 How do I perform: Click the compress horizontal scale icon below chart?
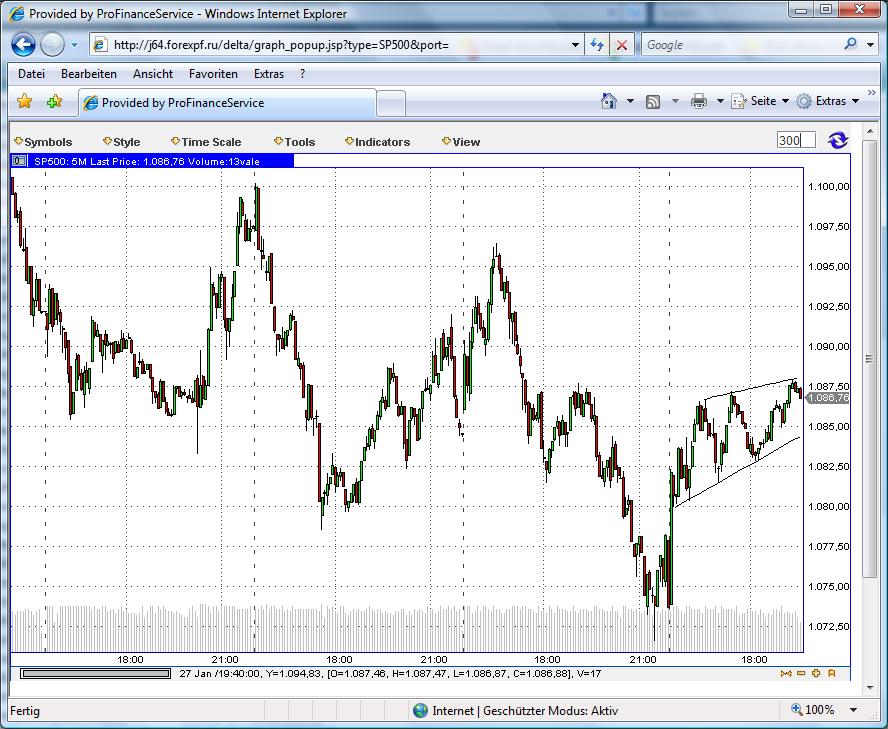[x=785, y=673]
